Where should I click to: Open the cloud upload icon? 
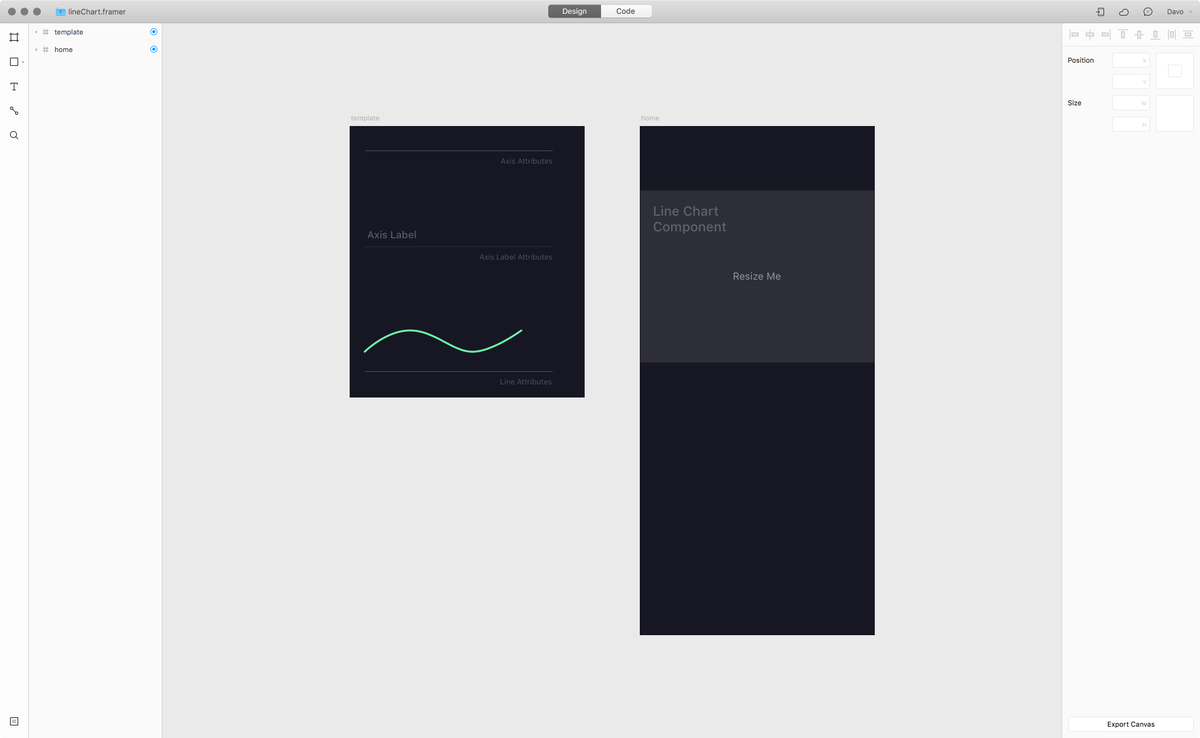pyautogui.click(x=1124, y=12)
